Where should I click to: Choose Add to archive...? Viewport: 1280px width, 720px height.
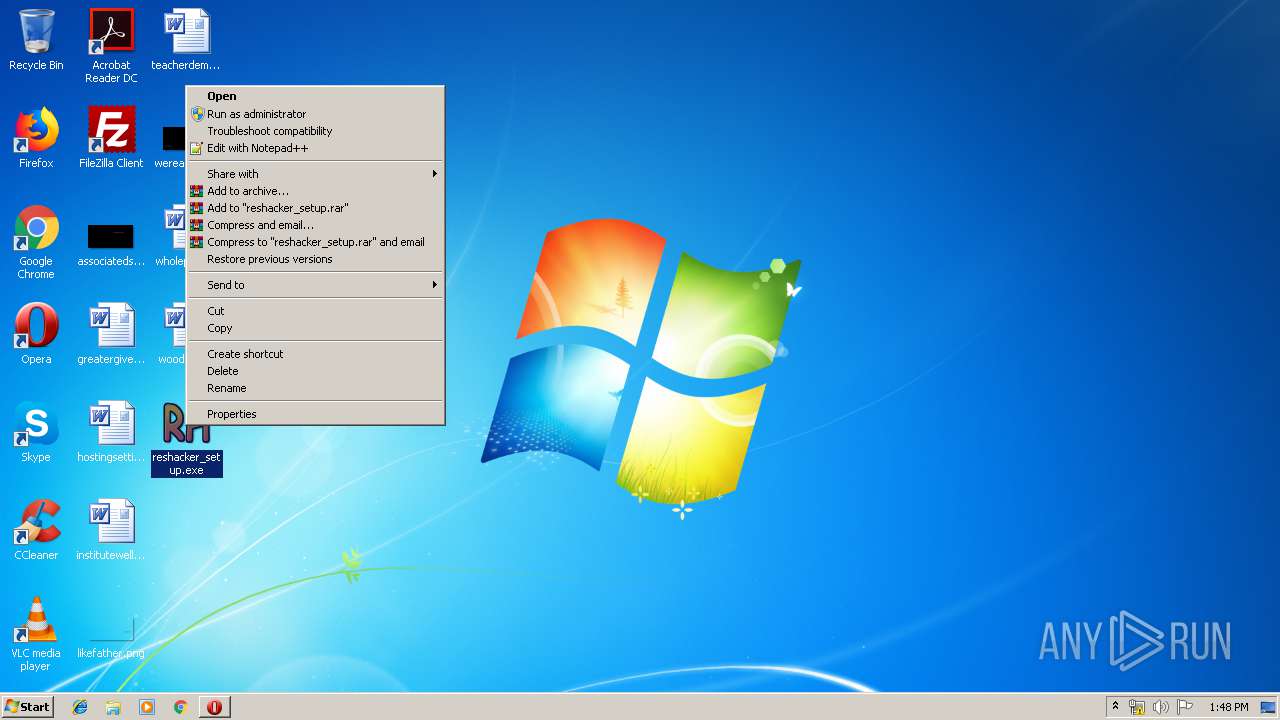(x=315, y=191)
